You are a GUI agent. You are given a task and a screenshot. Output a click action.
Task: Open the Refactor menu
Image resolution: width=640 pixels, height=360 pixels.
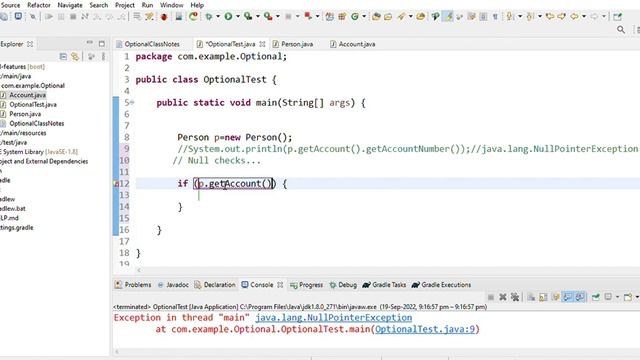pos(39,5)
